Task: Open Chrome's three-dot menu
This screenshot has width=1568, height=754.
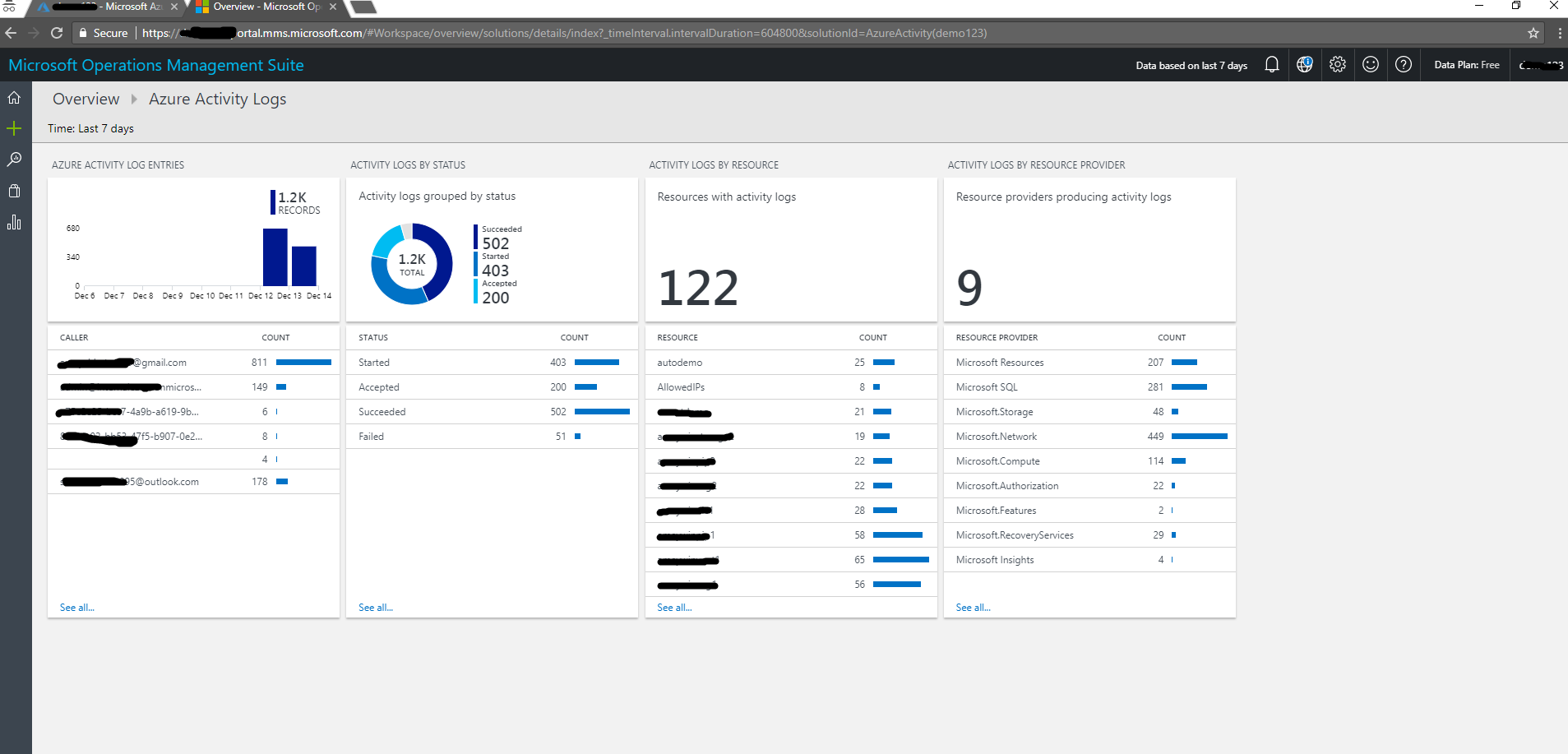Action: pos(1560,33)
